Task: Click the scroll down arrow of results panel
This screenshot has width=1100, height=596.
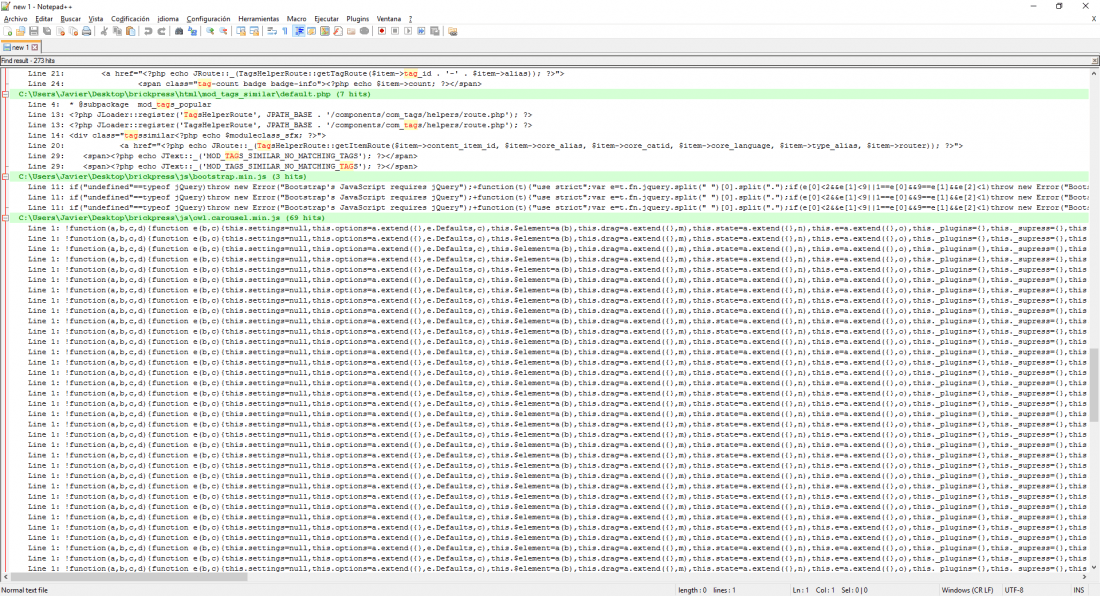Action: pyautogui.click(x=1094, y=567)
